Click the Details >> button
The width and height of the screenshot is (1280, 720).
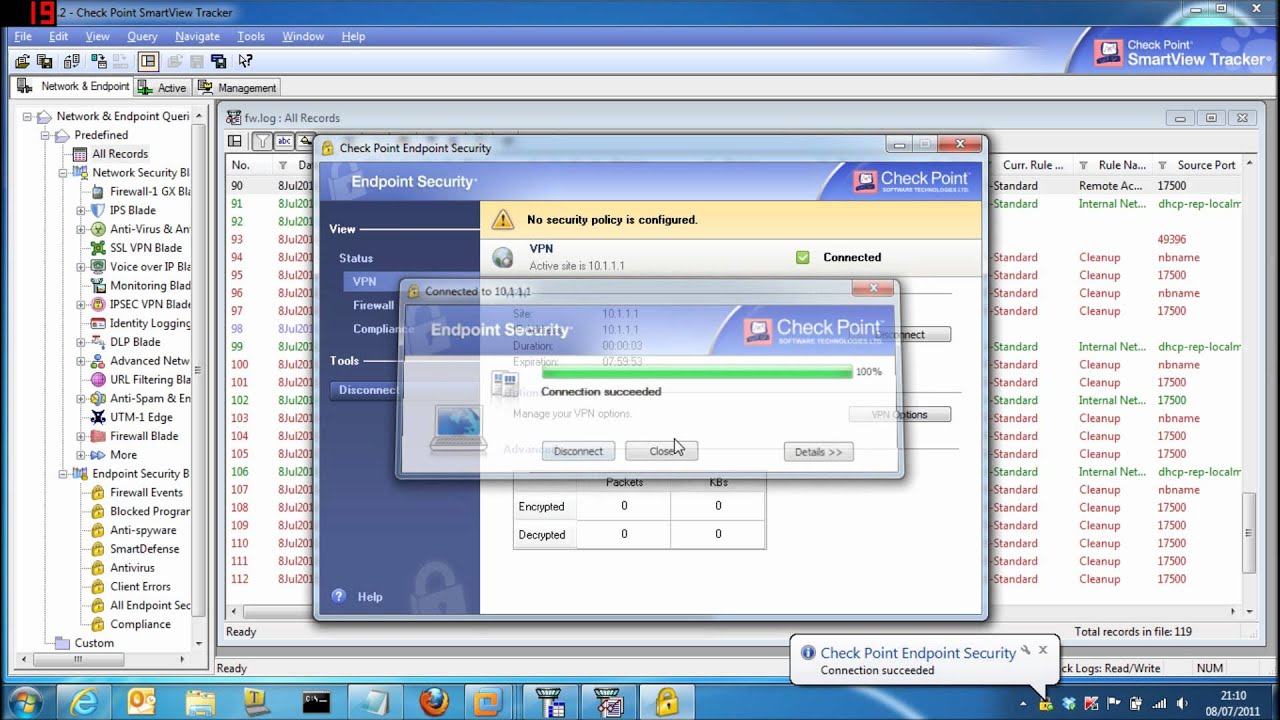pyautogui.click(x=818, y=452)
